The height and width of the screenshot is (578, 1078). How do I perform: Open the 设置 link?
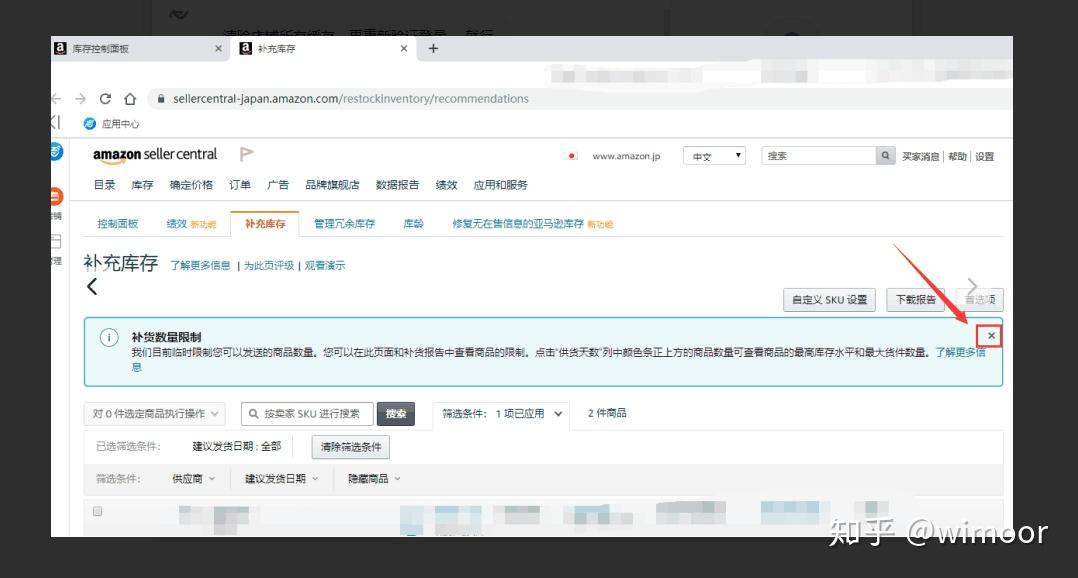(984, 157)
